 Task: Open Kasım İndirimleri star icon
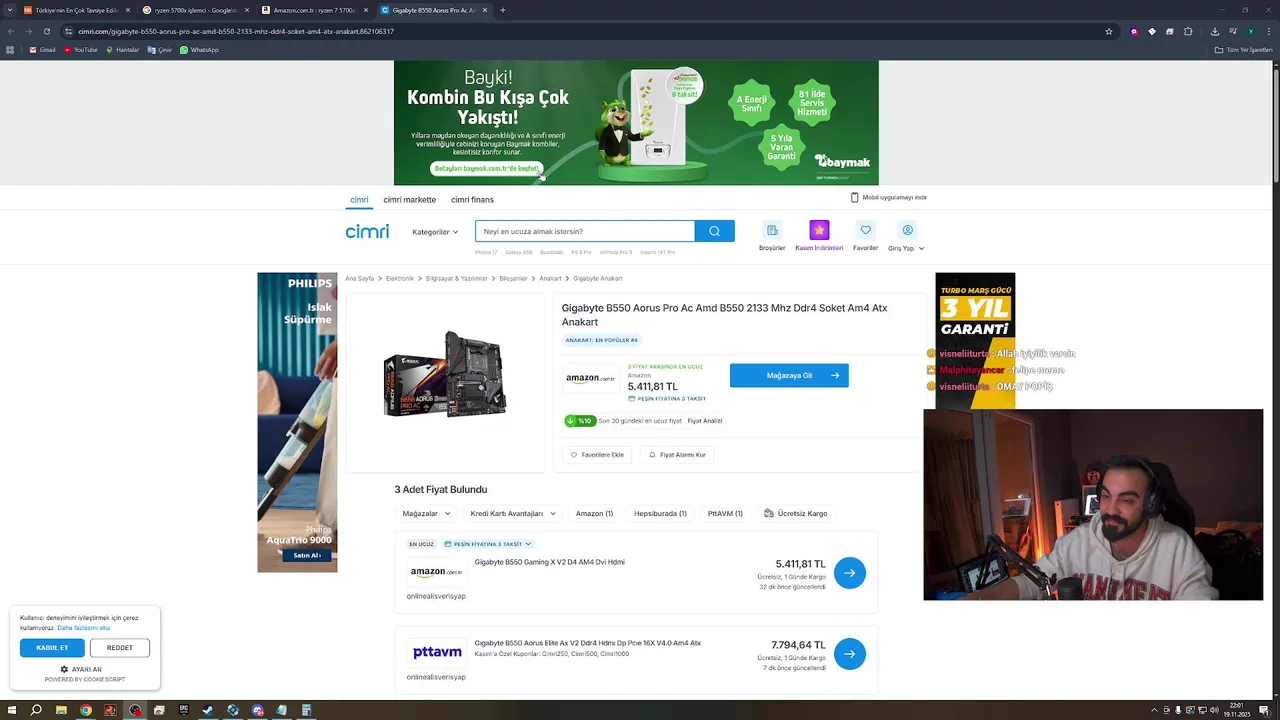click(x=819, y=230)
